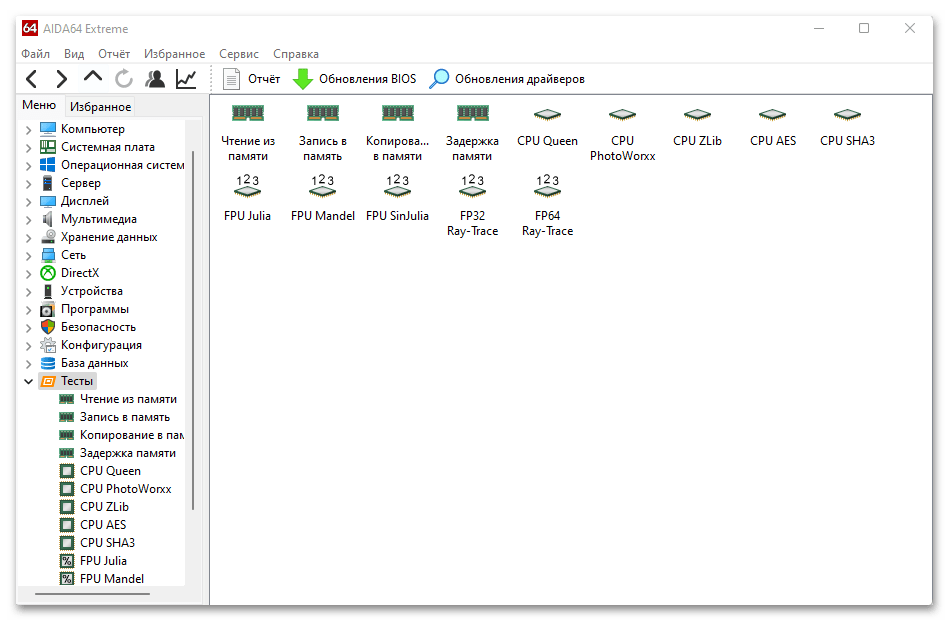Open the Сервис menu

(239, 54)
